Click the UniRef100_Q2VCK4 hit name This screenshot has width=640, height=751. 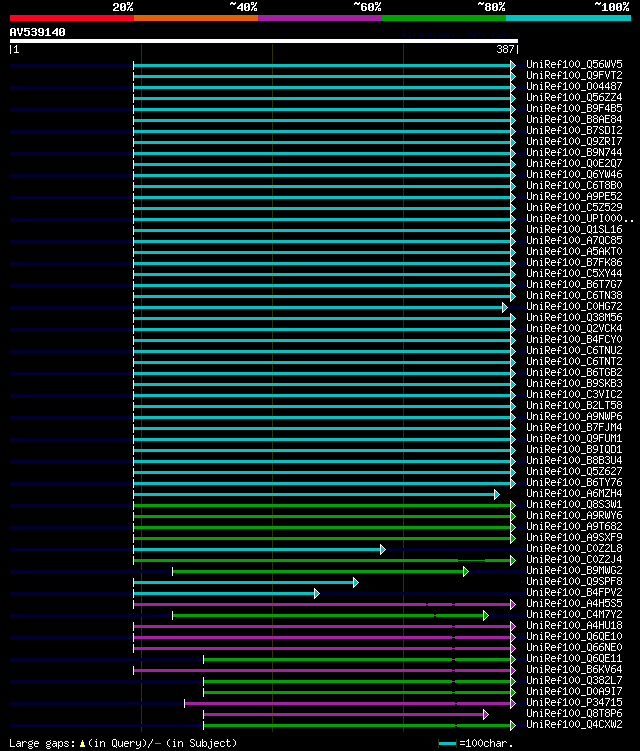coord(574,329)
